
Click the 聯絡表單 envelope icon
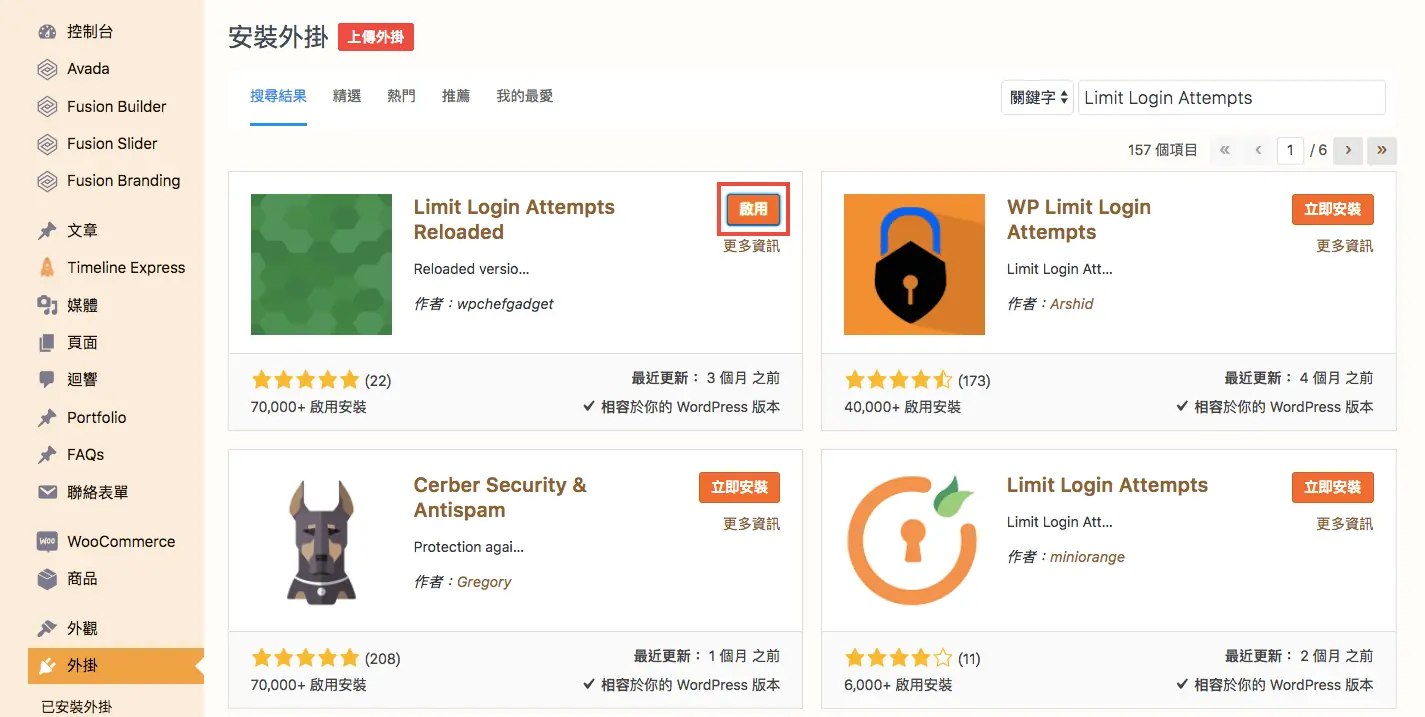(x=47, y=492)
